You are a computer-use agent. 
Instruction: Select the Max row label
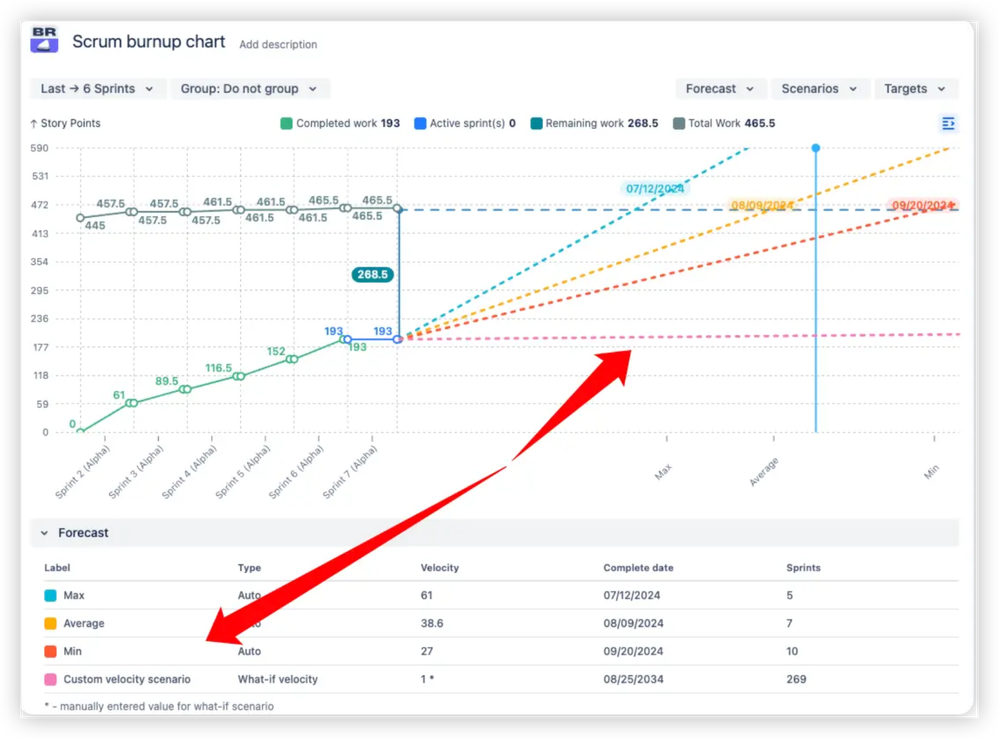74,596
